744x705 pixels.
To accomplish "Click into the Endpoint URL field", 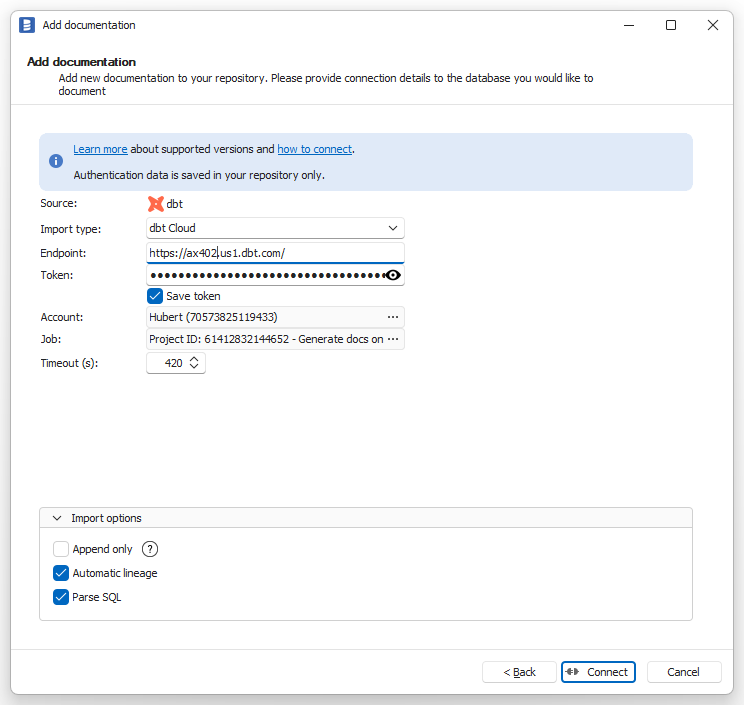I will click(275, 253).
